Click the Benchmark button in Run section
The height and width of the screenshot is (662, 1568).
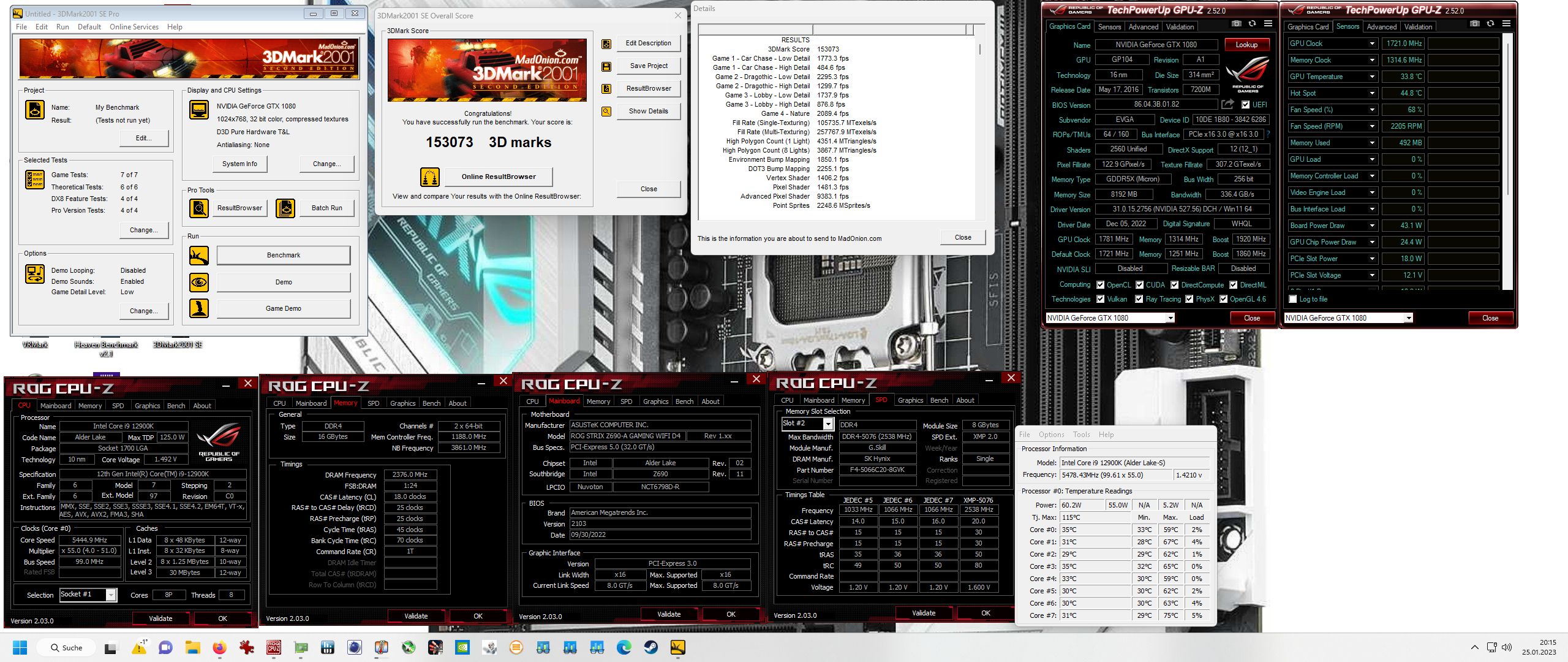(284, 256)
